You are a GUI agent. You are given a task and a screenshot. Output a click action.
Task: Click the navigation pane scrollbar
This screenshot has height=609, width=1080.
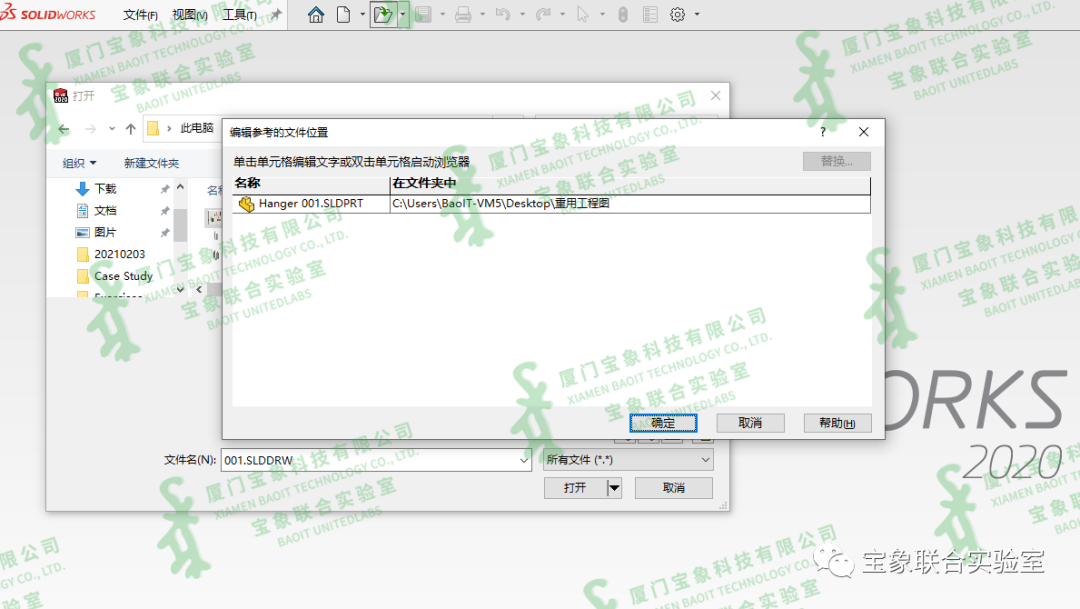[x=180, y=225]
